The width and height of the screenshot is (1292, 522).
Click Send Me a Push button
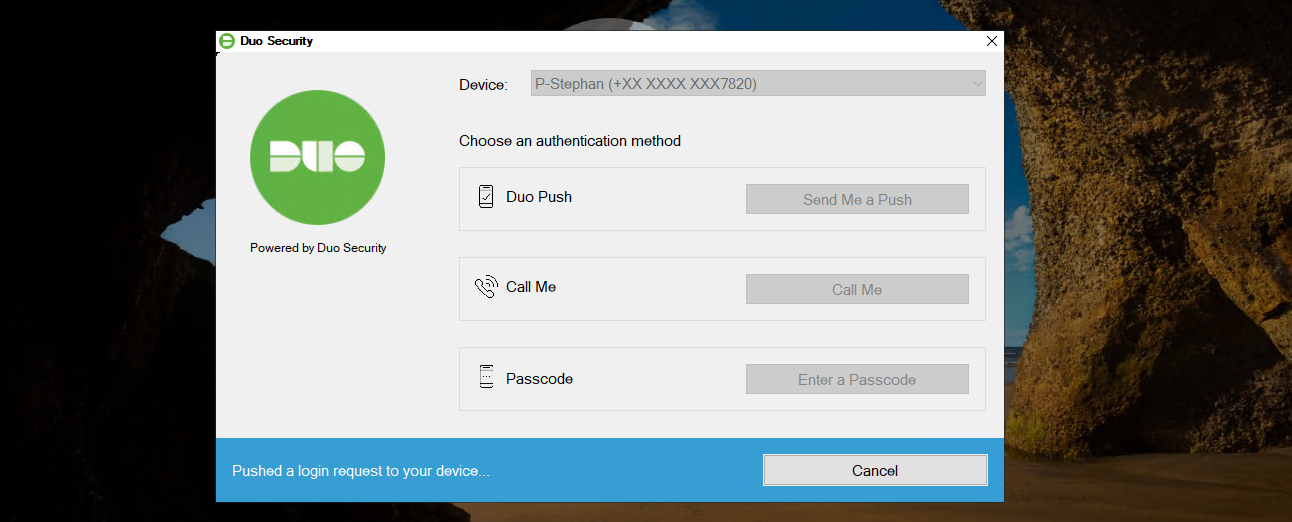[x=857, y=199]
